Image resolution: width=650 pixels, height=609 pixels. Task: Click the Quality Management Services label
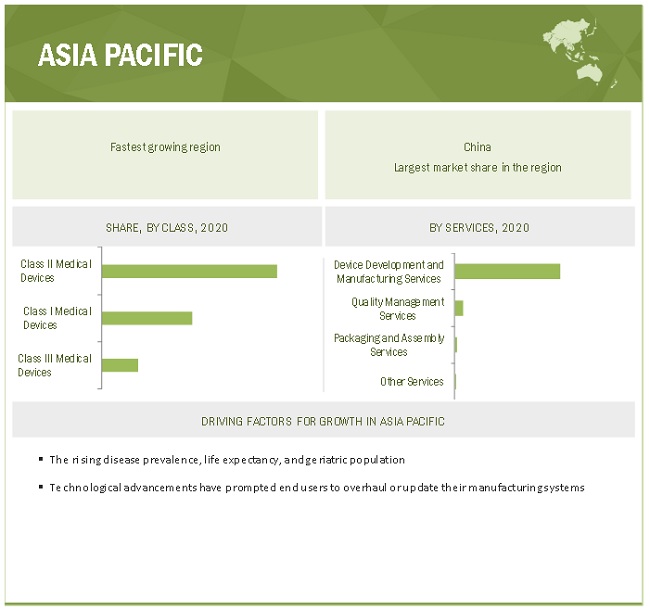point(397,308)
